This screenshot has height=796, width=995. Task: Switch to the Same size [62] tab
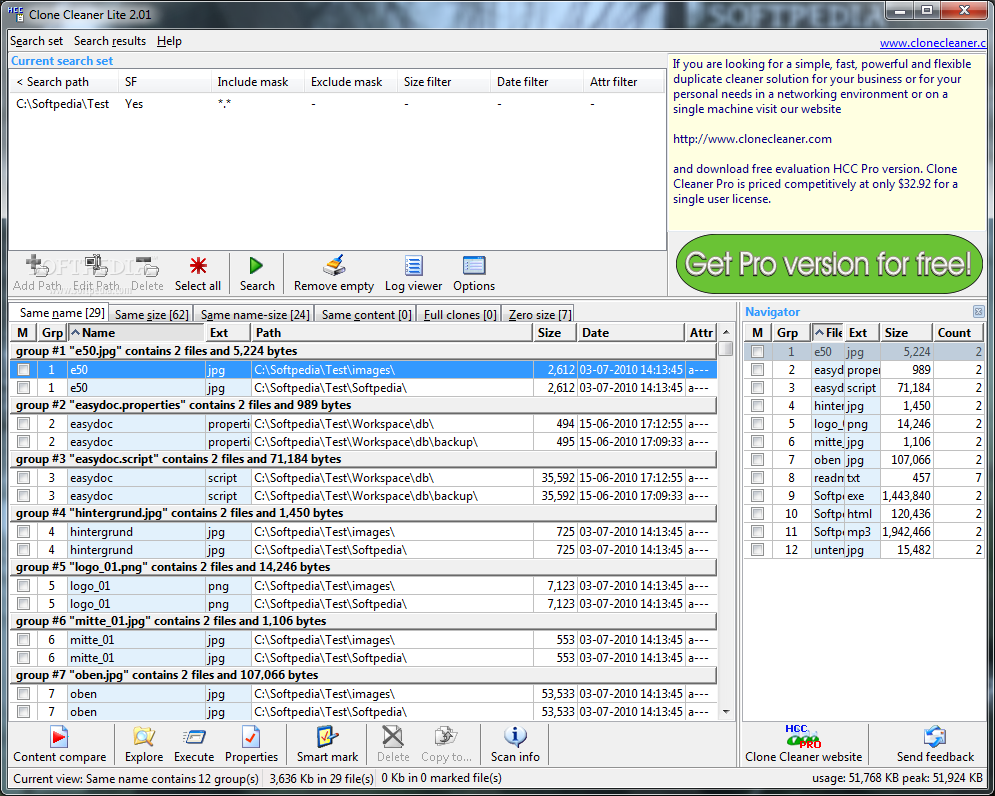coord(152,314)
